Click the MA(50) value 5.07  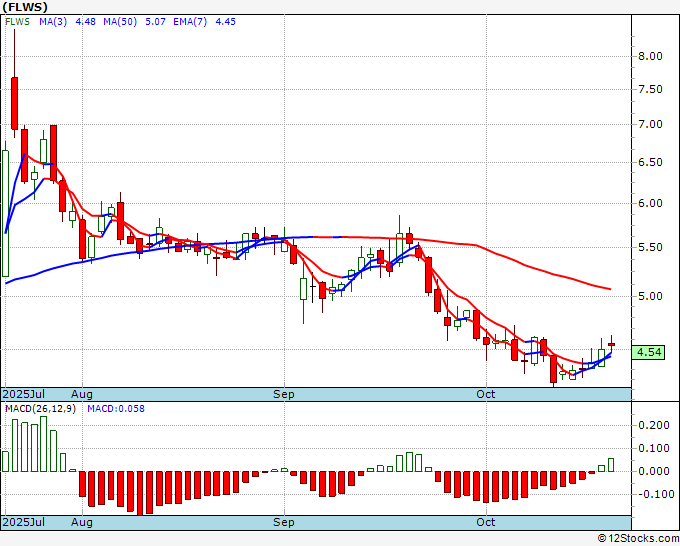[155, 22]
